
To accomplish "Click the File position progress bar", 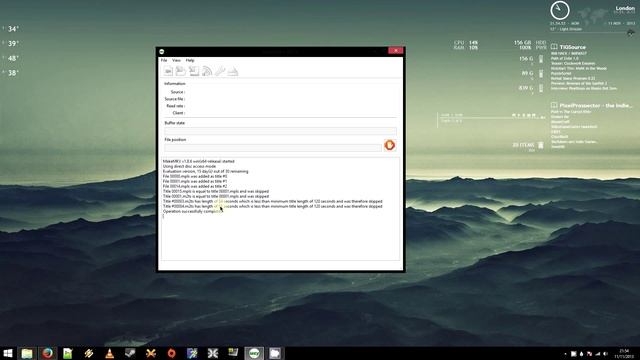I will pos(273,148).
